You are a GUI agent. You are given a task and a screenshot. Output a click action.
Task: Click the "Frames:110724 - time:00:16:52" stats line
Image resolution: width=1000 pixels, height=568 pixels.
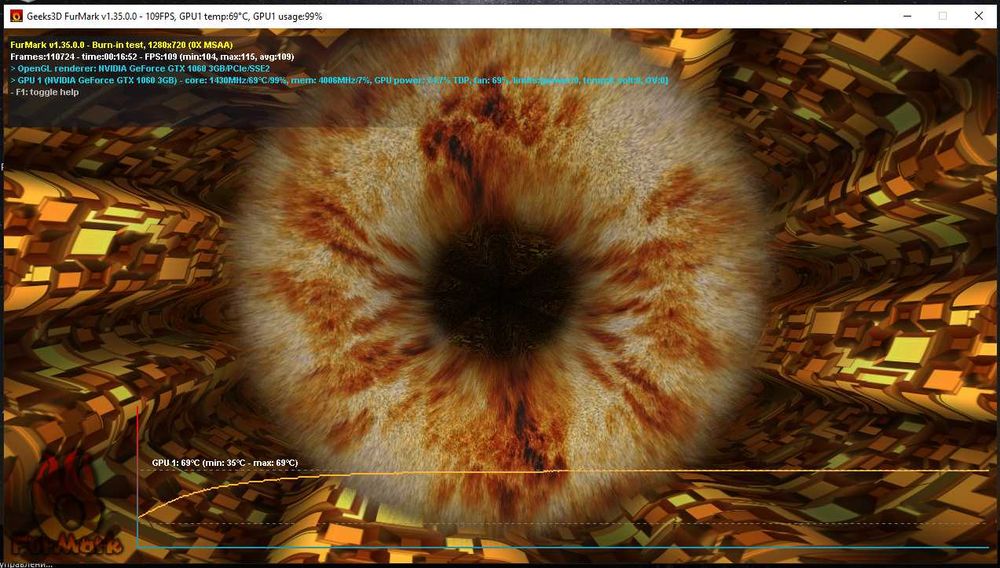[152, 57]
